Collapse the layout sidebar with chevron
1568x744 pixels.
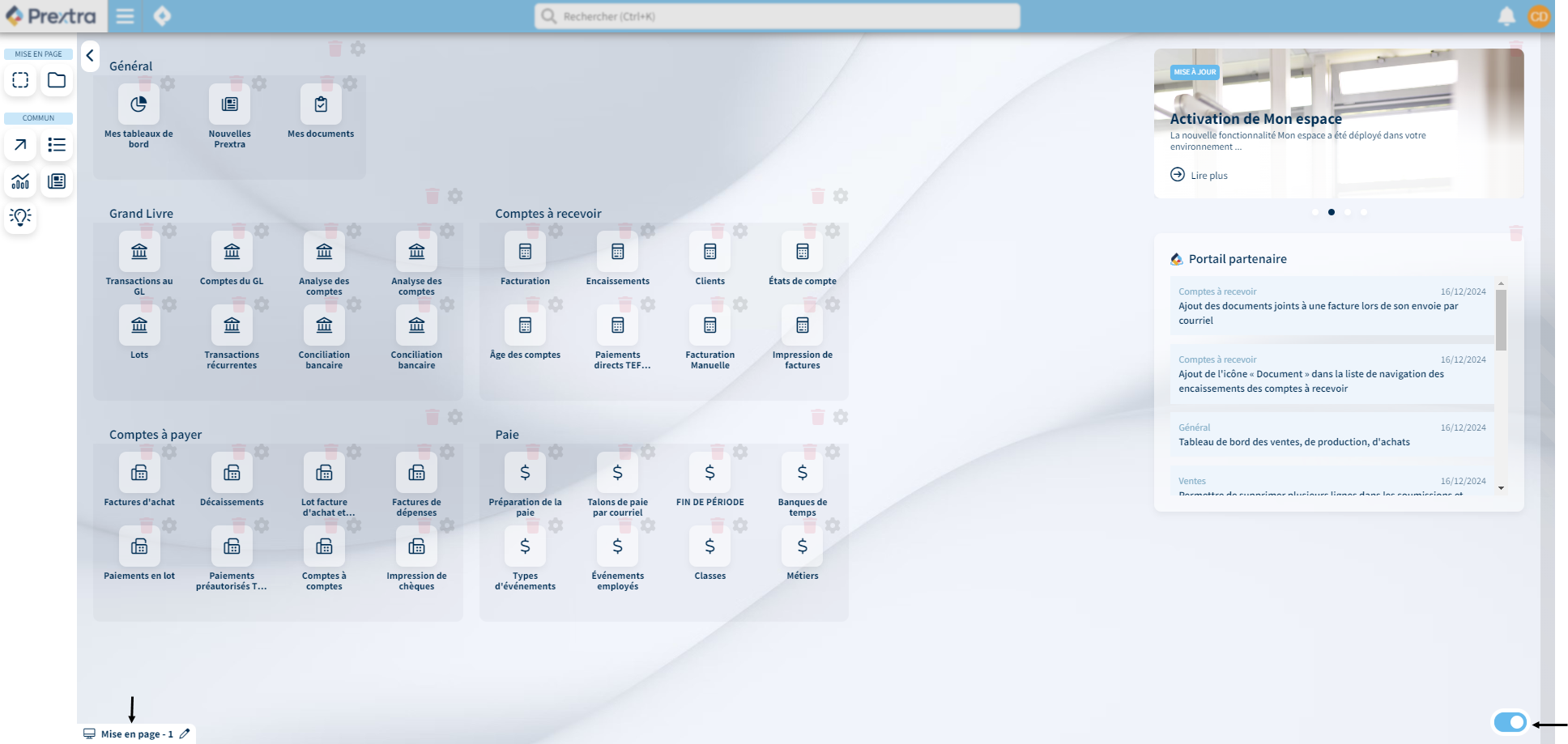pyautogui.click(x=90, y=56)
